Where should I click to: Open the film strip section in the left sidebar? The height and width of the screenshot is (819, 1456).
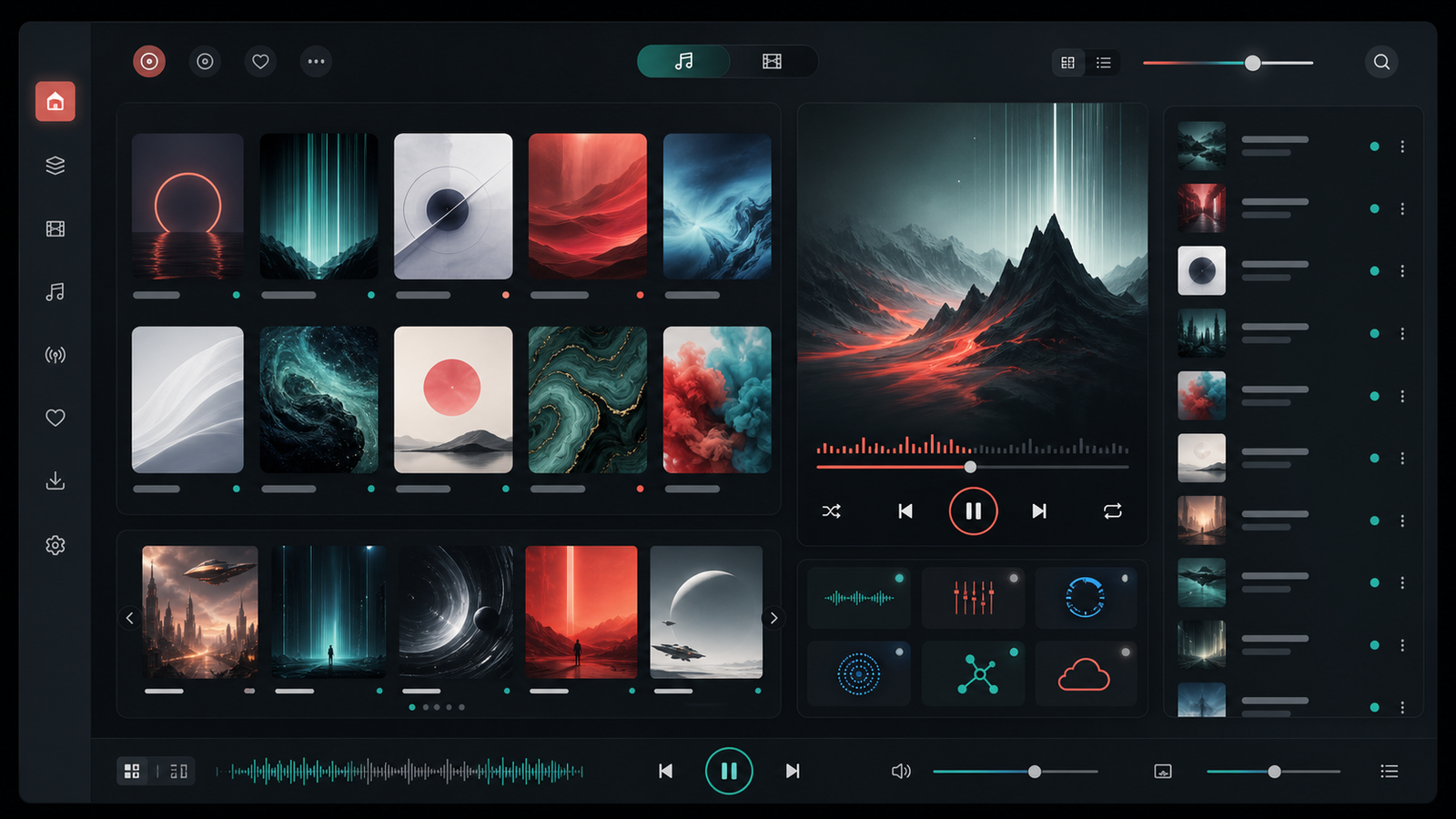click(56, 228)
